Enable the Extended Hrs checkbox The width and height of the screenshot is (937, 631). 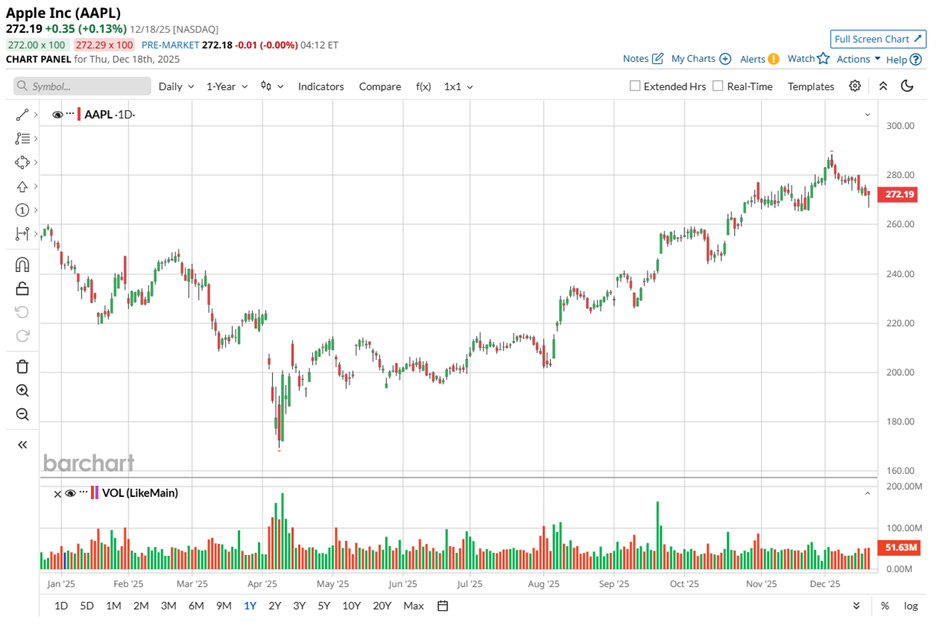pyautogui.click(x=635, y=86)
